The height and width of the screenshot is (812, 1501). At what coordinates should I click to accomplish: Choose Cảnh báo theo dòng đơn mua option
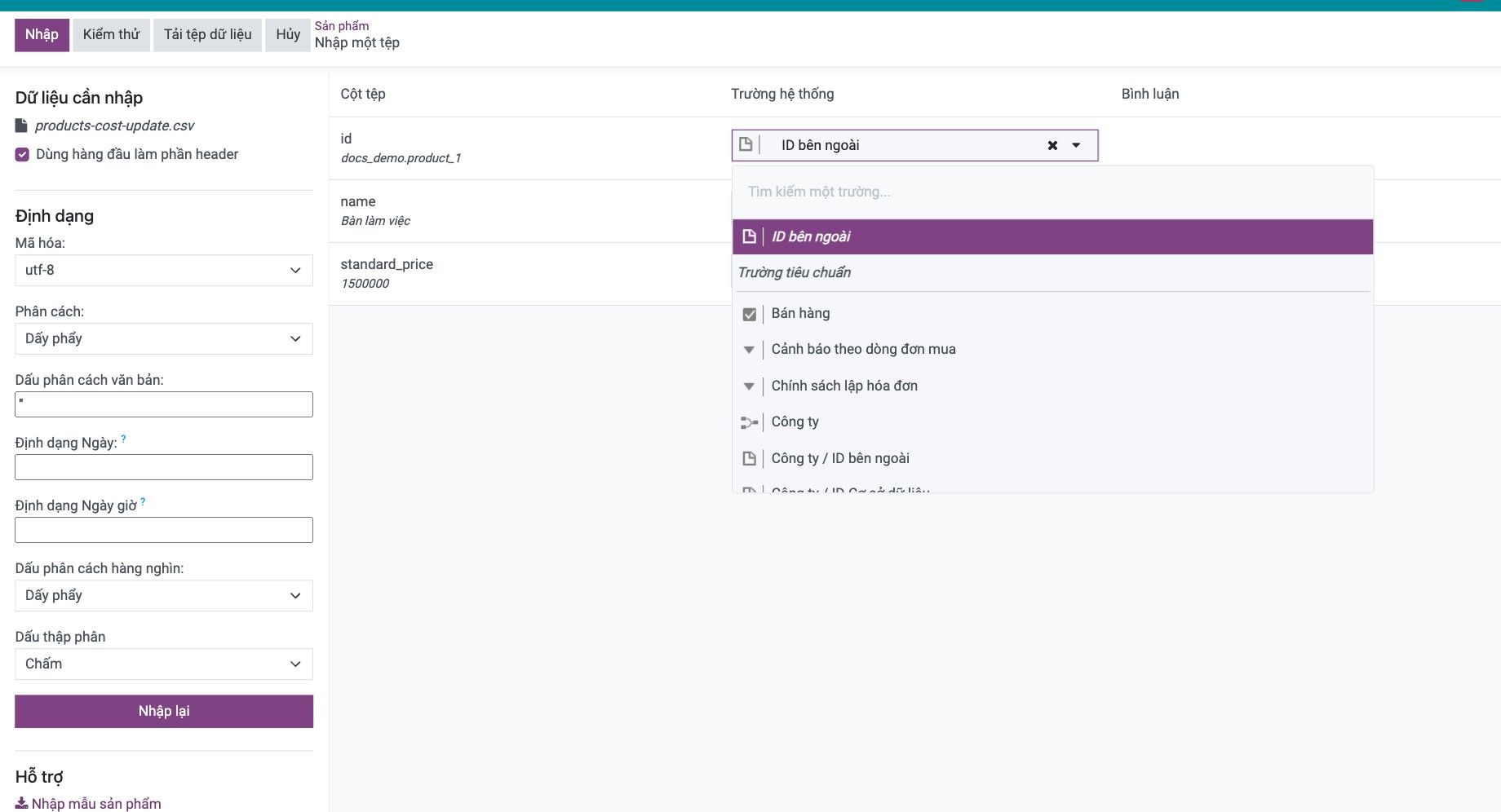[x=1052, y=350]
